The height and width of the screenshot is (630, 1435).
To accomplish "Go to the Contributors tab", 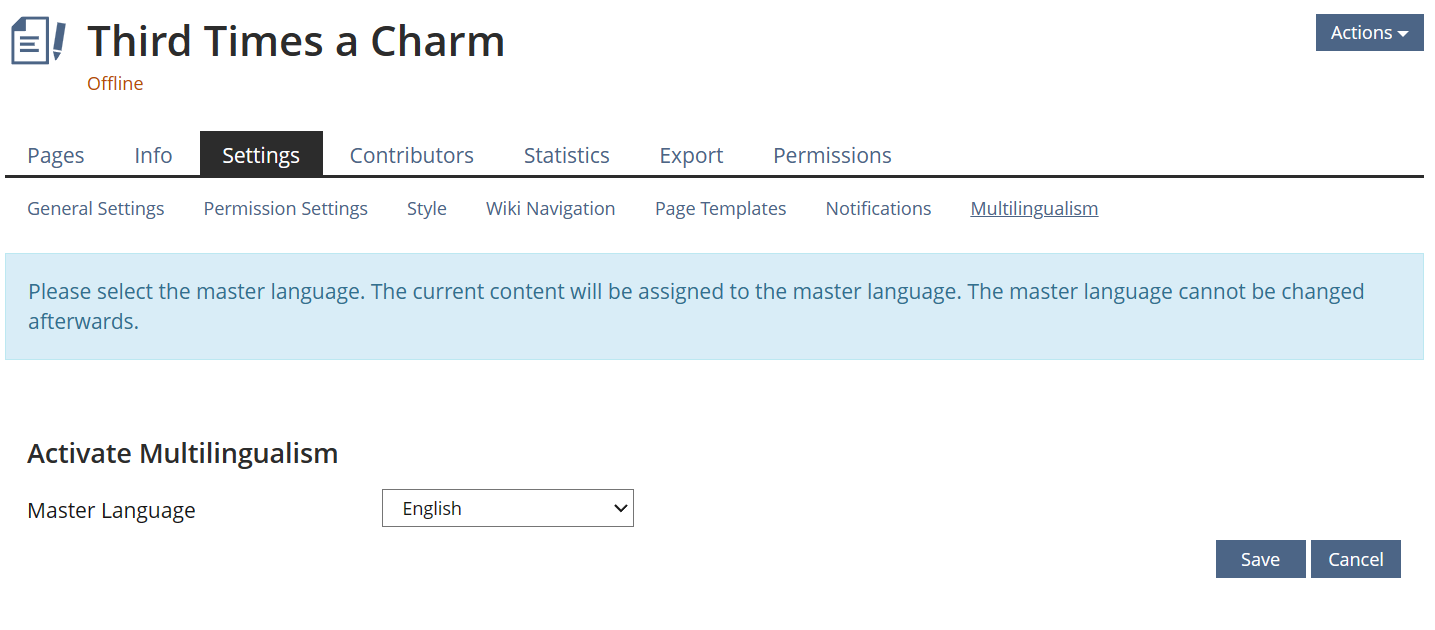I will point(411,155).
